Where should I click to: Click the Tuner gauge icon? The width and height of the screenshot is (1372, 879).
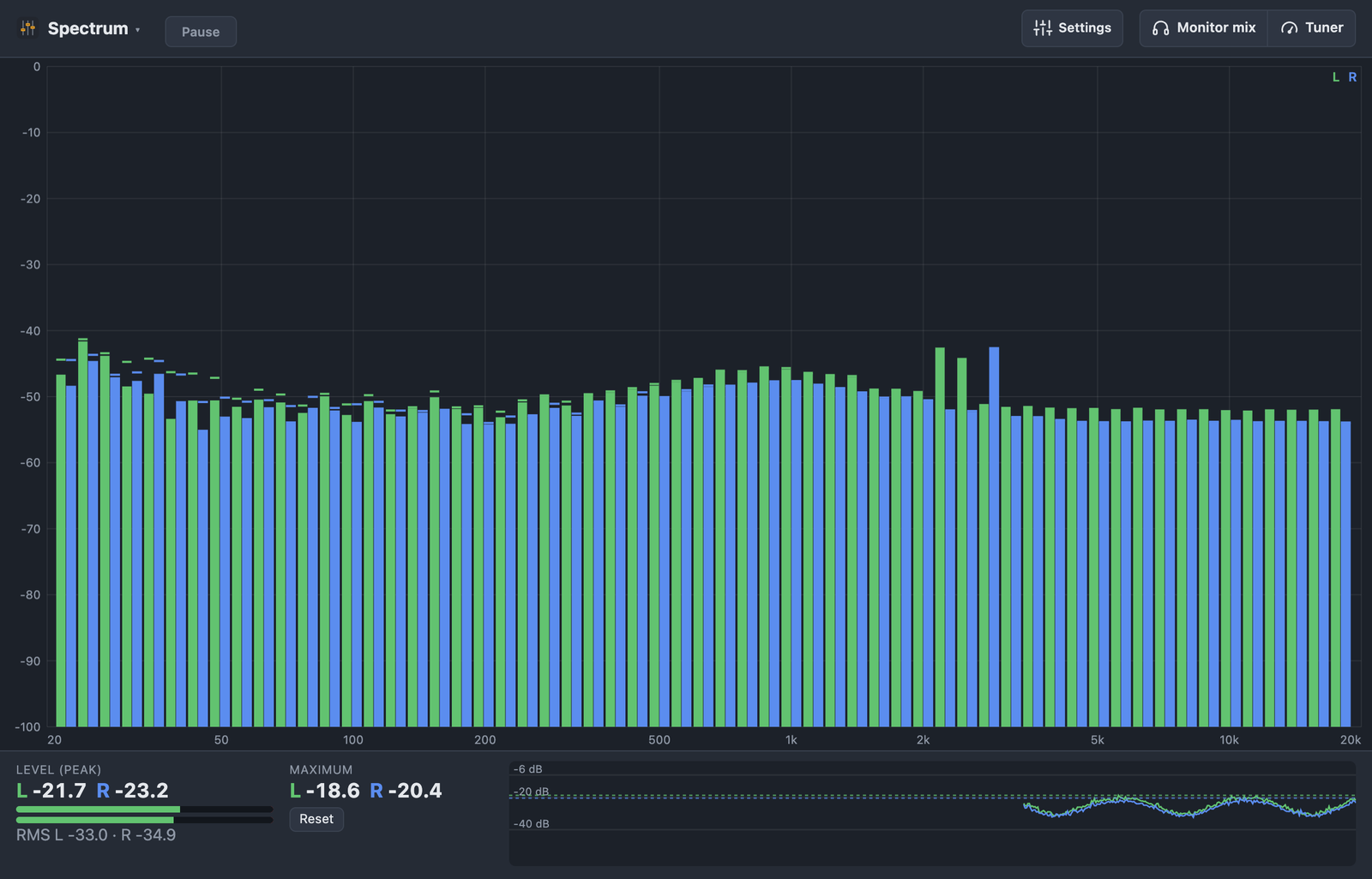1289,28
